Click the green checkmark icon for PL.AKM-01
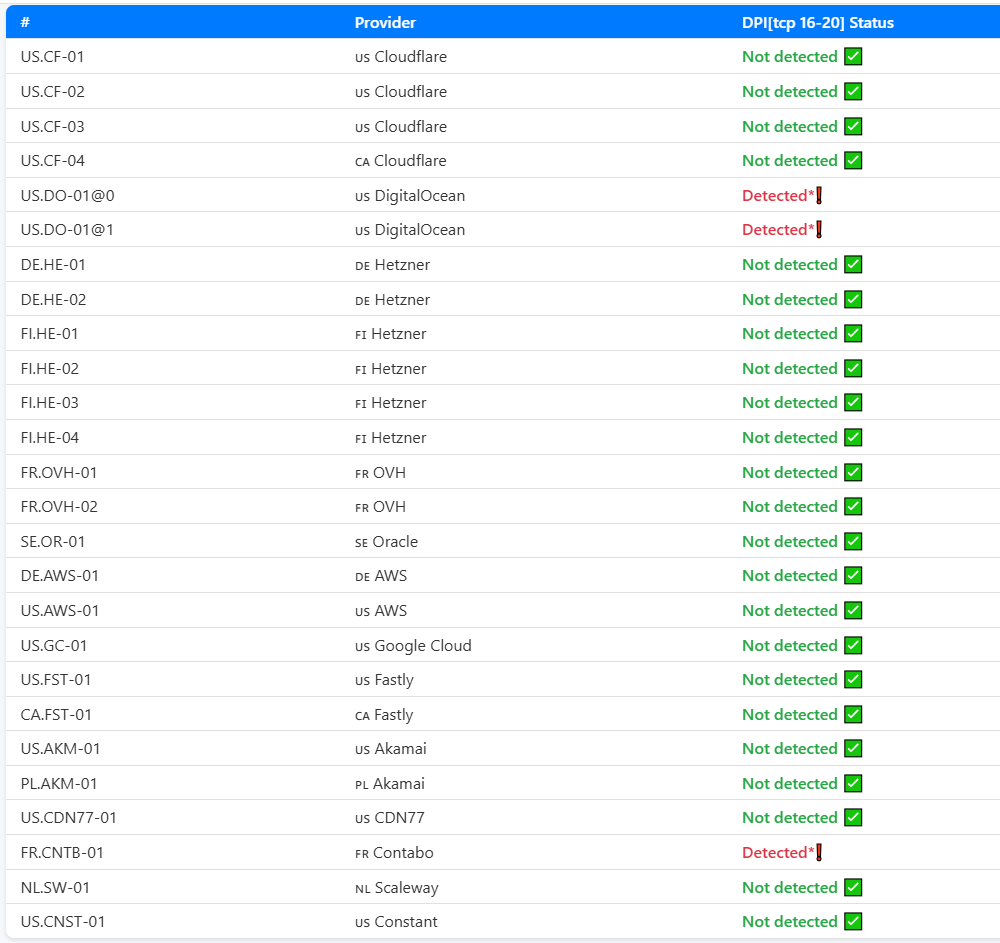Screen dimensions: 1000x943 pos(853,783)
